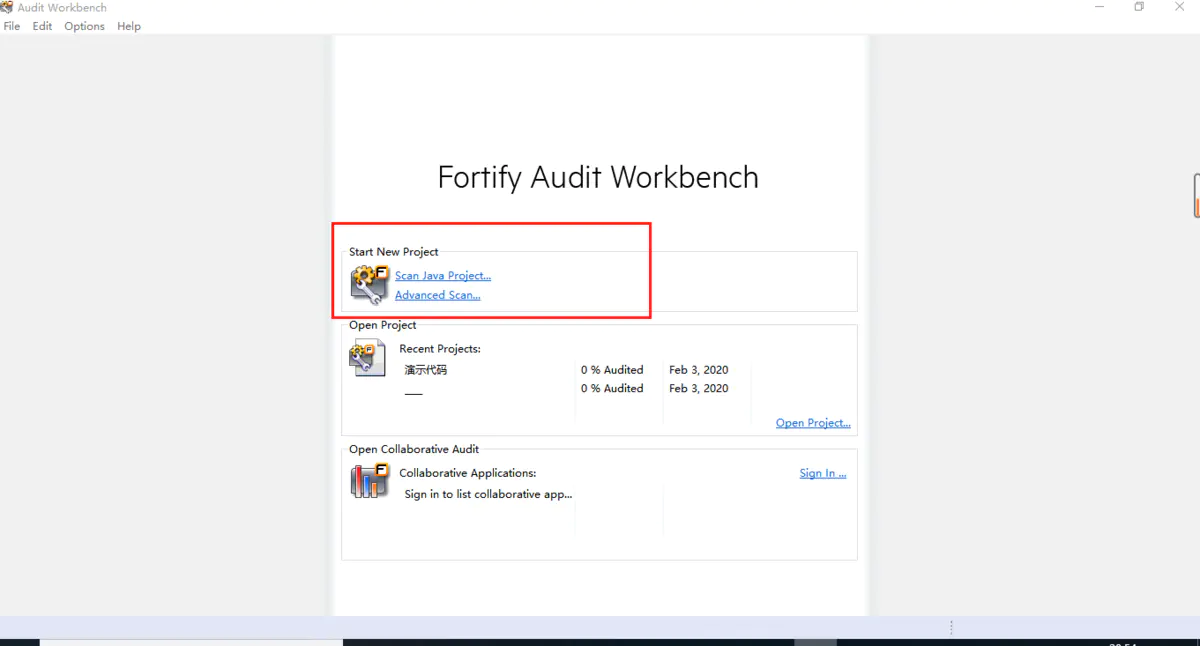Screen dimensions: 1200x646
Task: Click the Recent Projects label
Action: tap(440, 349)
